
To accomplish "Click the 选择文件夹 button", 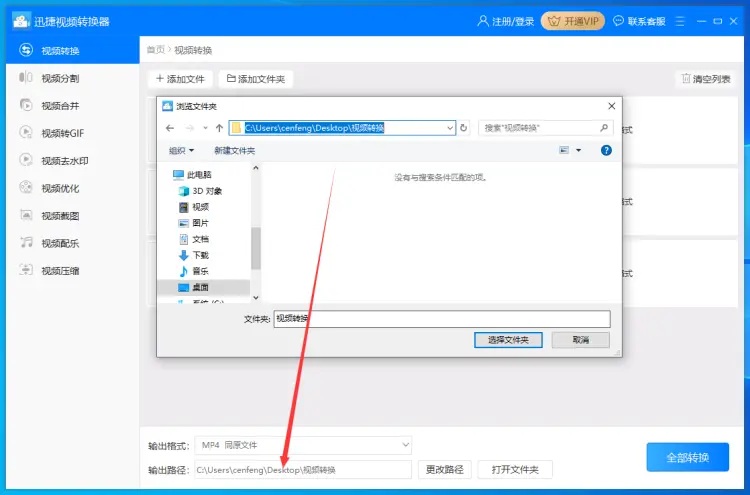I will pos(508,340).
